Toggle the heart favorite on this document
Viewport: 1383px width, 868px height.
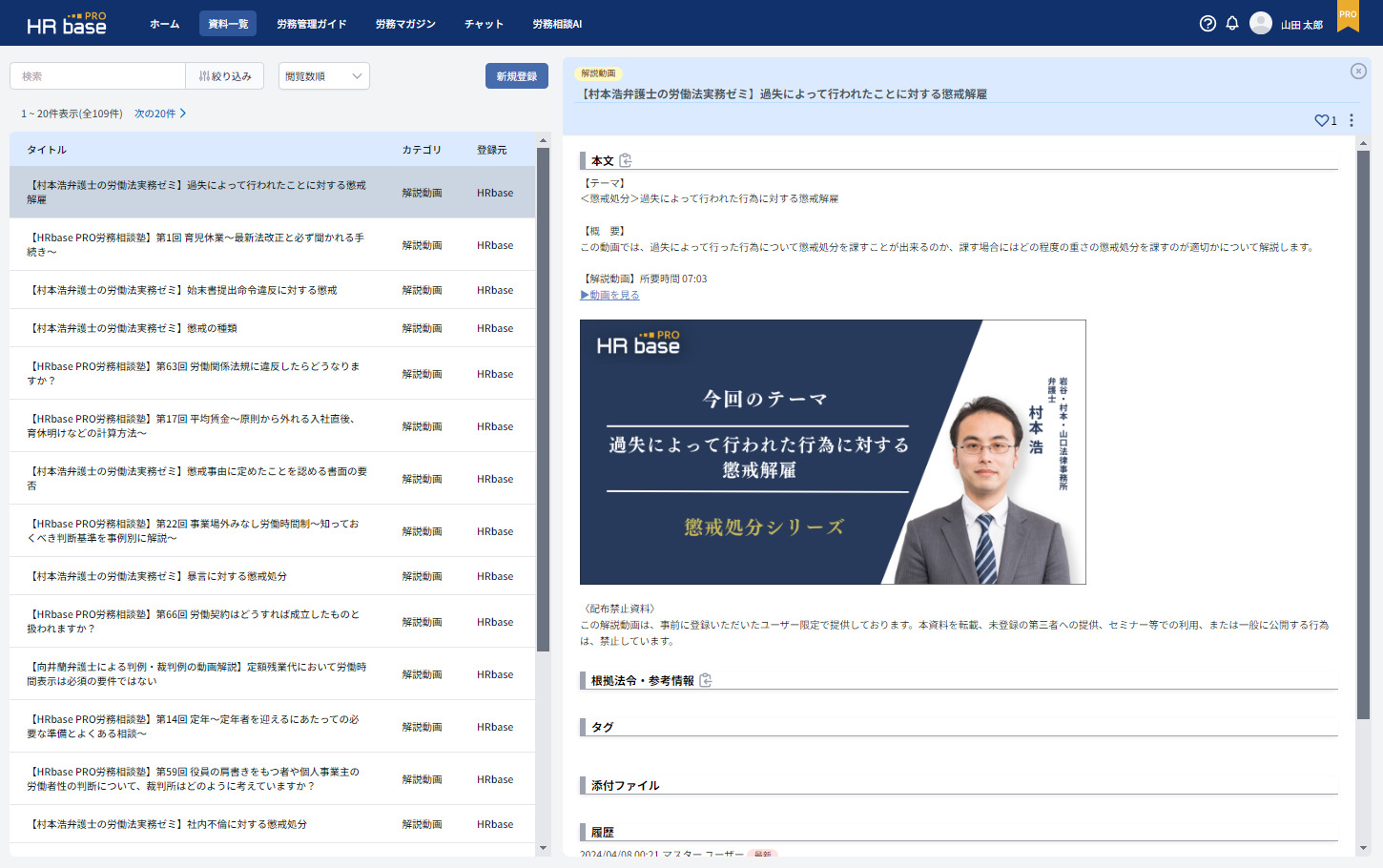[1321, 120]
